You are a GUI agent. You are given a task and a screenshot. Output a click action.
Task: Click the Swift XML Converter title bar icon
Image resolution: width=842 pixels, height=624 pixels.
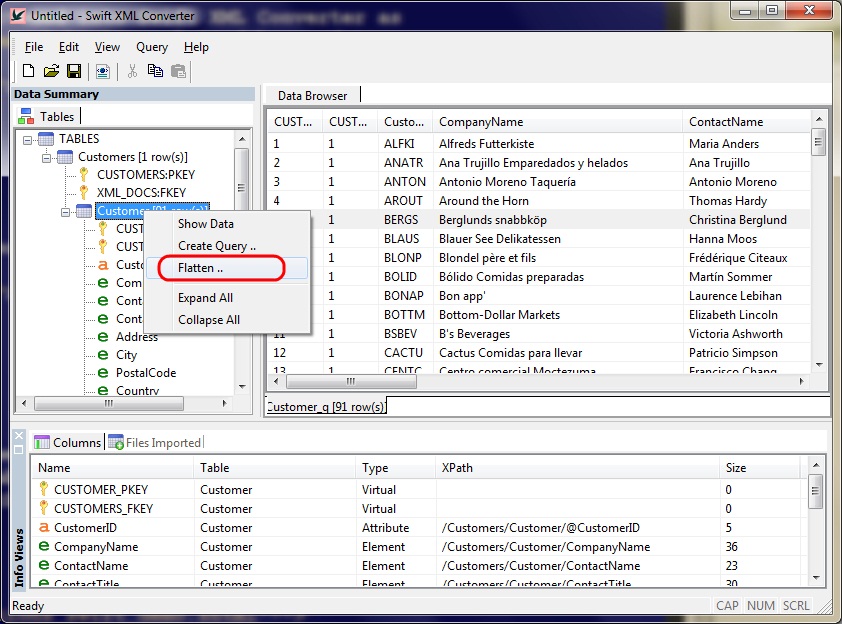18,16
